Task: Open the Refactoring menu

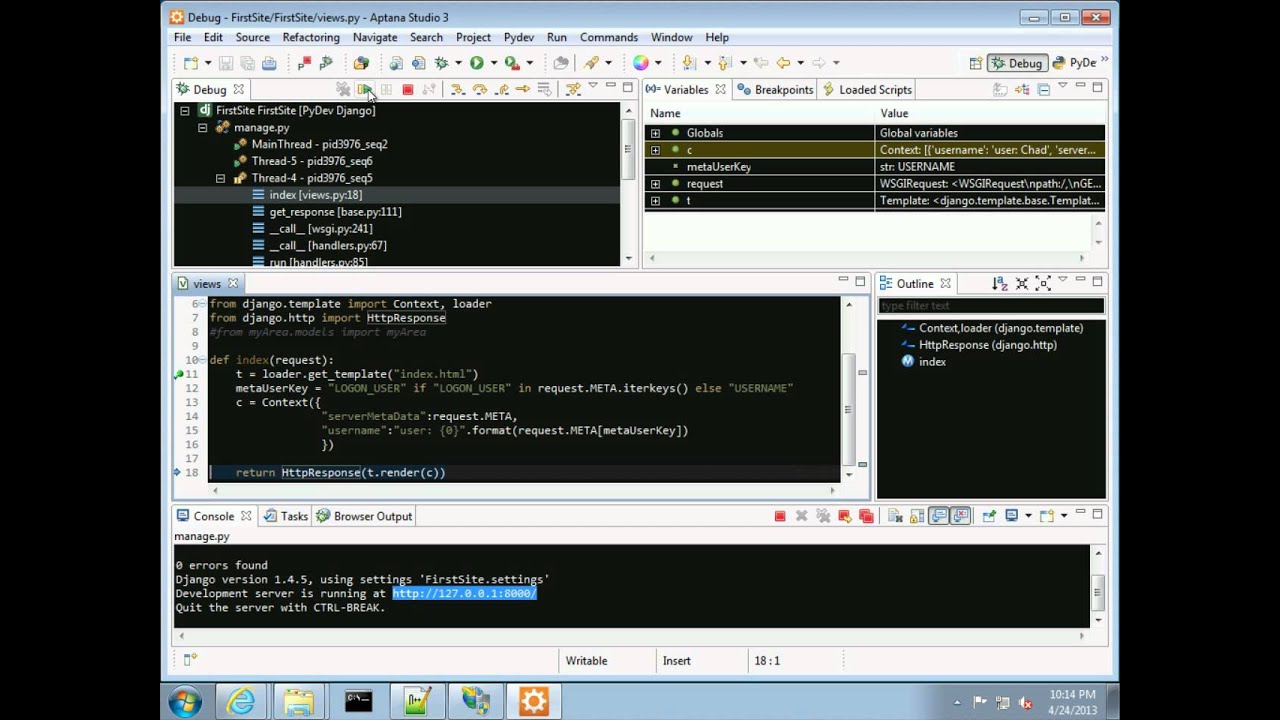Action: tap(311, 37)
